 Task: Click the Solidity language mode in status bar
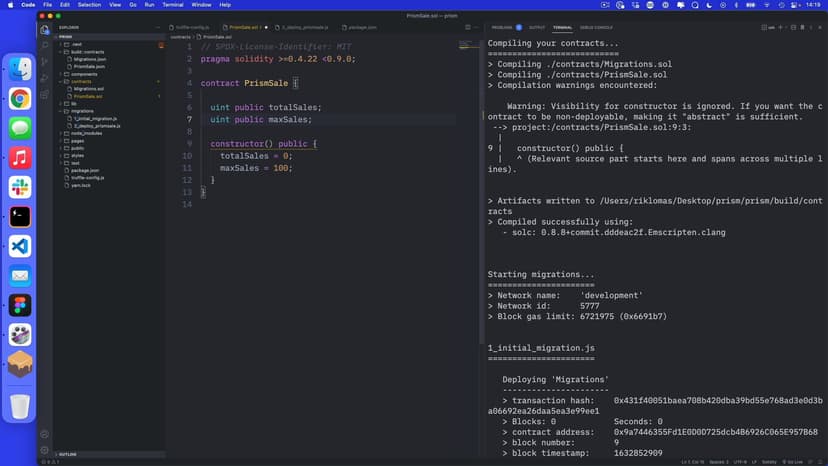pos(767,462)
